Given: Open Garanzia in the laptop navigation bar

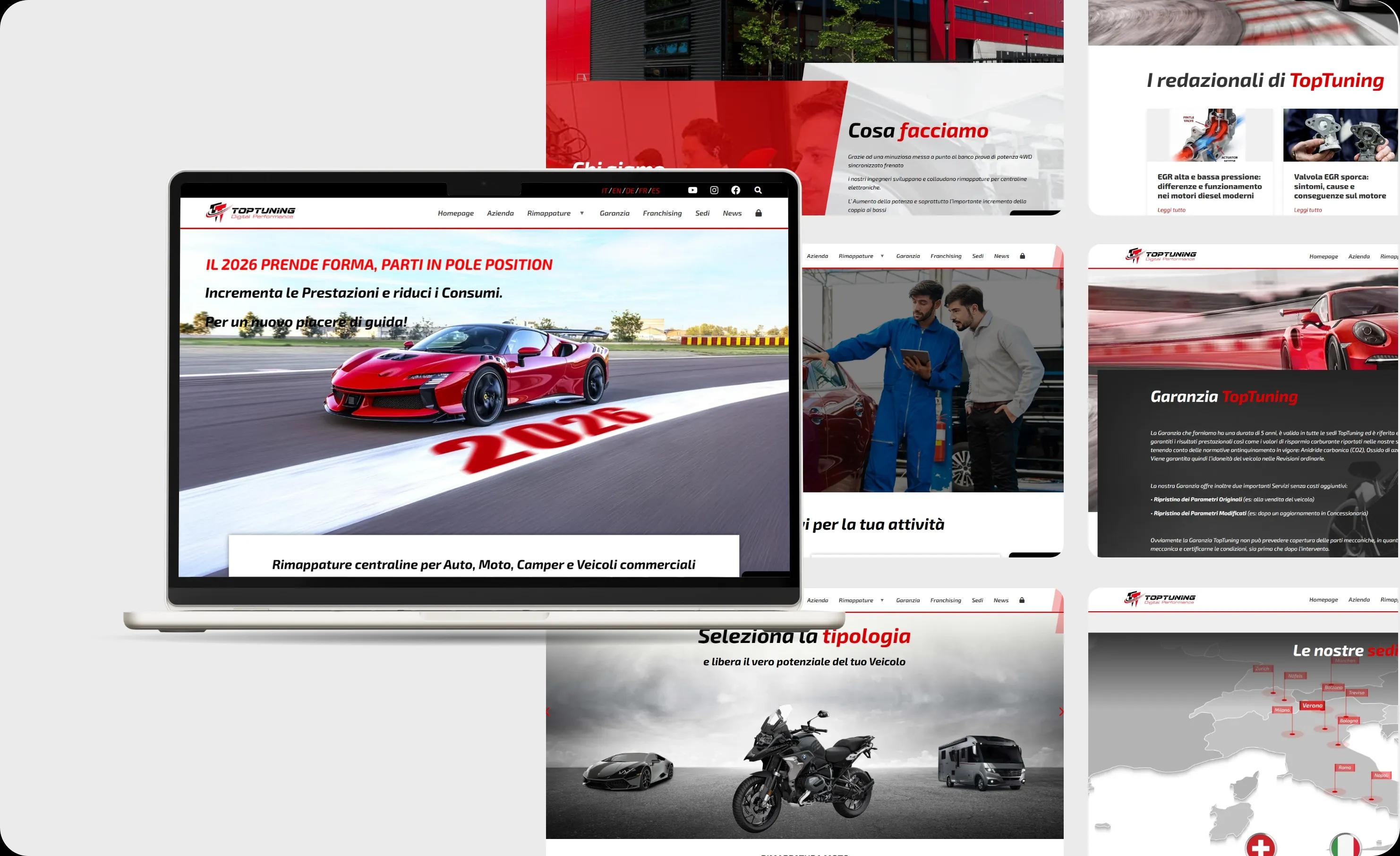Looking at the screenshot, I should coord(615,213).
